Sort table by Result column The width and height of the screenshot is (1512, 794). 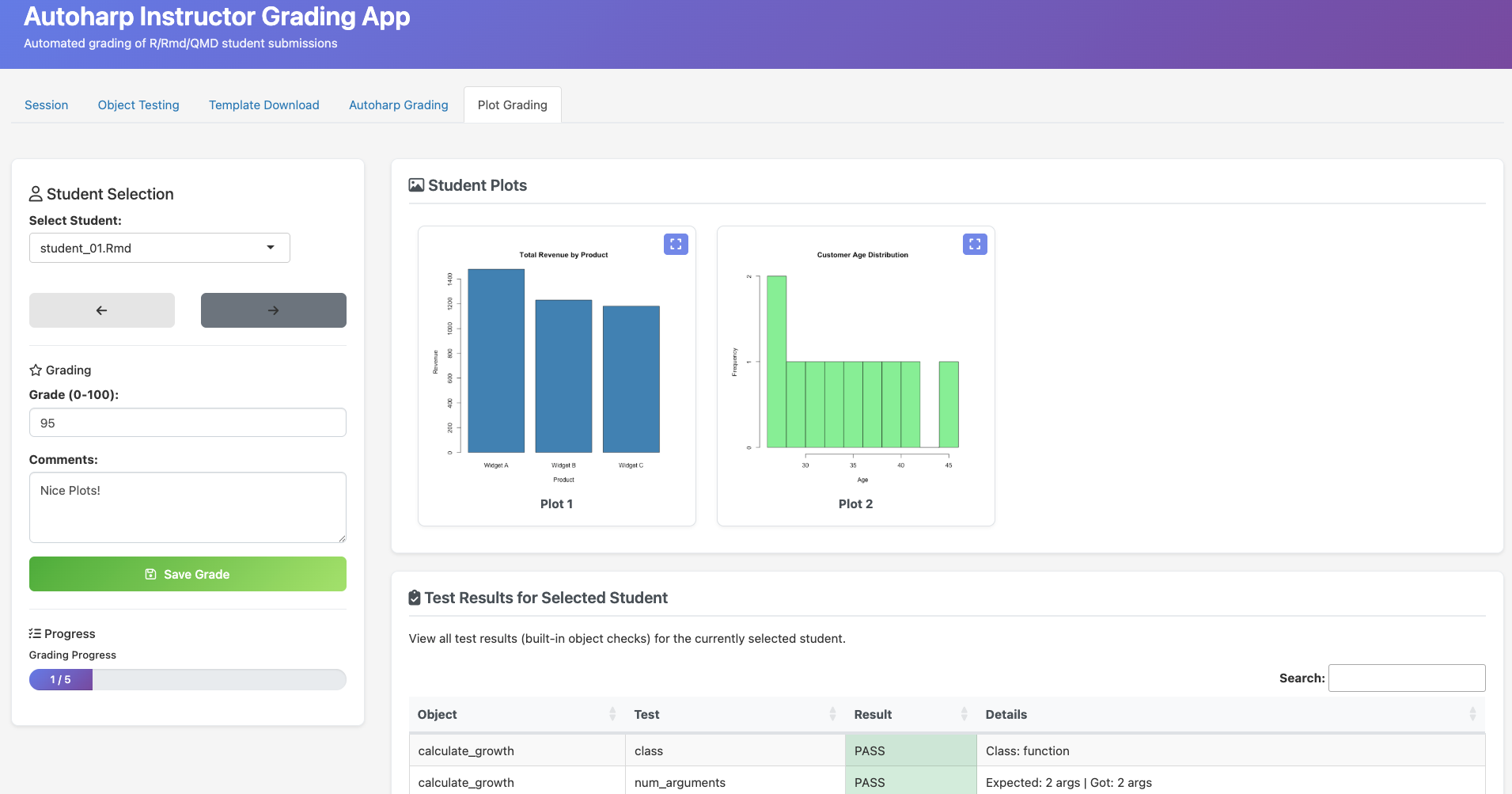tap(910, 714)
